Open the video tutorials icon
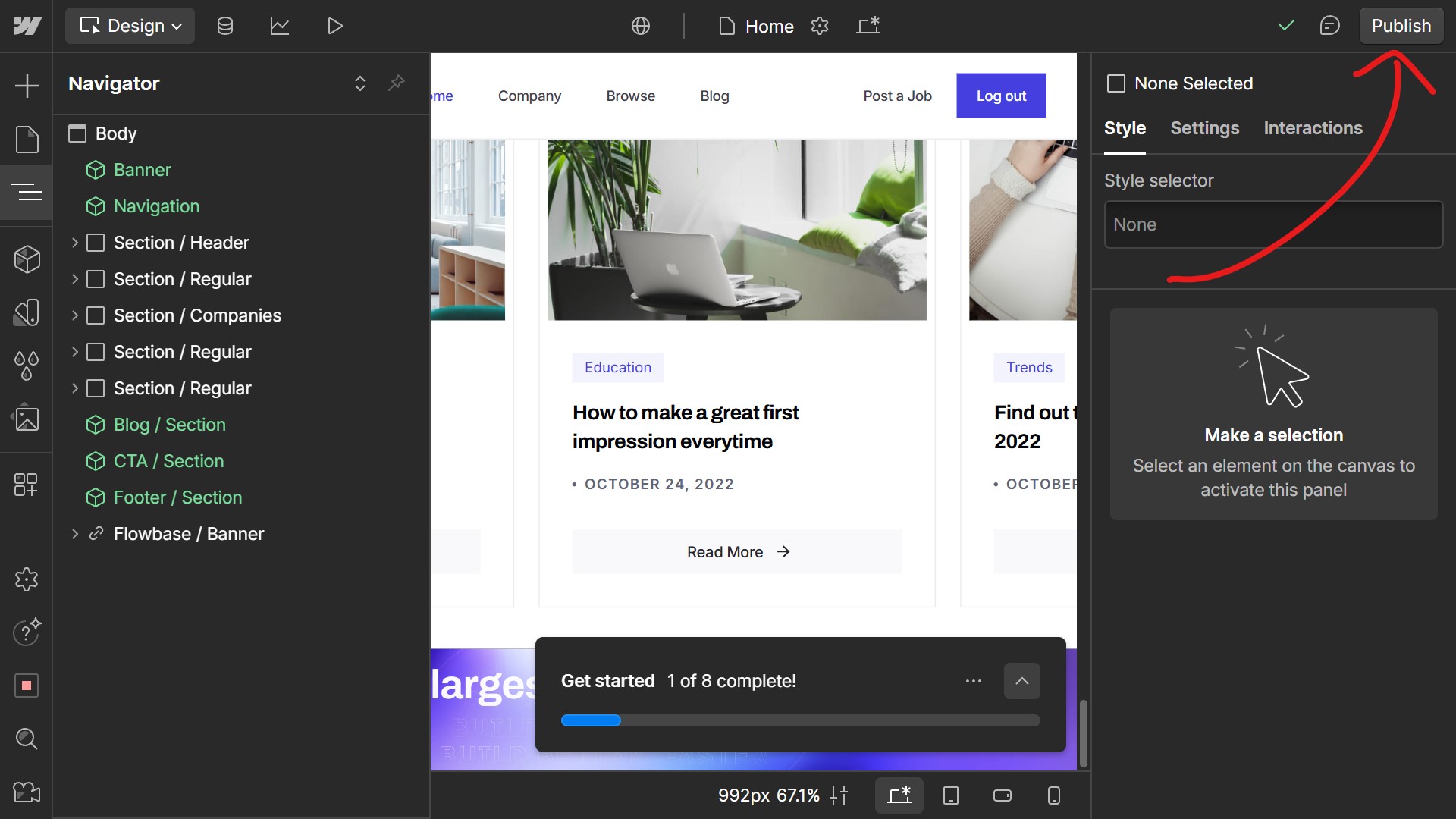The image size is (1456, 819). tap(27, 792)
